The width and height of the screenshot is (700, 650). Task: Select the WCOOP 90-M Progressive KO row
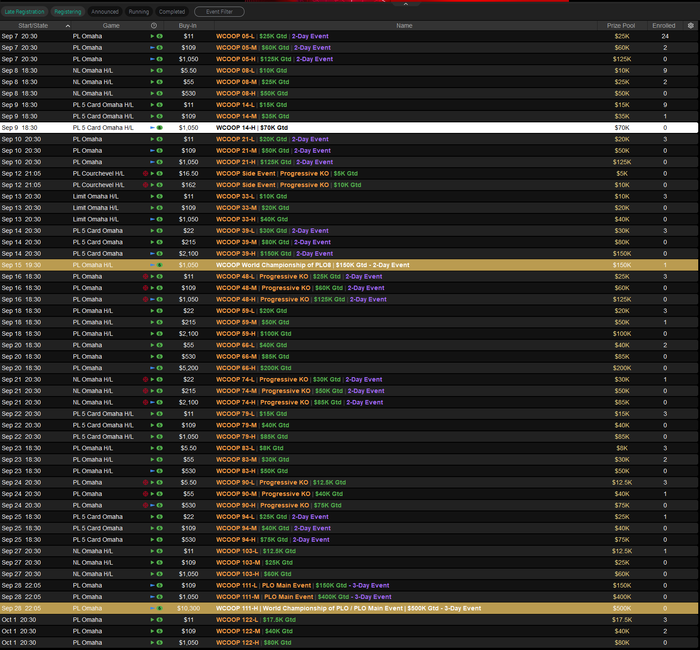coord(349,494)
